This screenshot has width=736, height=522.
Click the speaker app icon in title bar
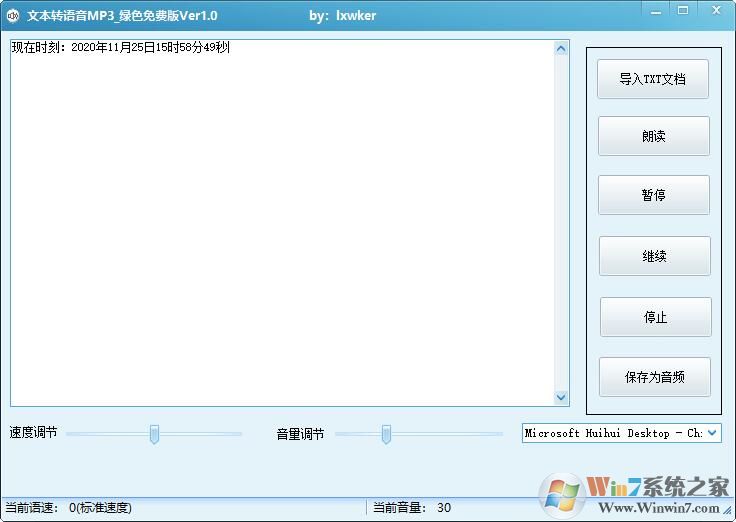pos(13,16)
